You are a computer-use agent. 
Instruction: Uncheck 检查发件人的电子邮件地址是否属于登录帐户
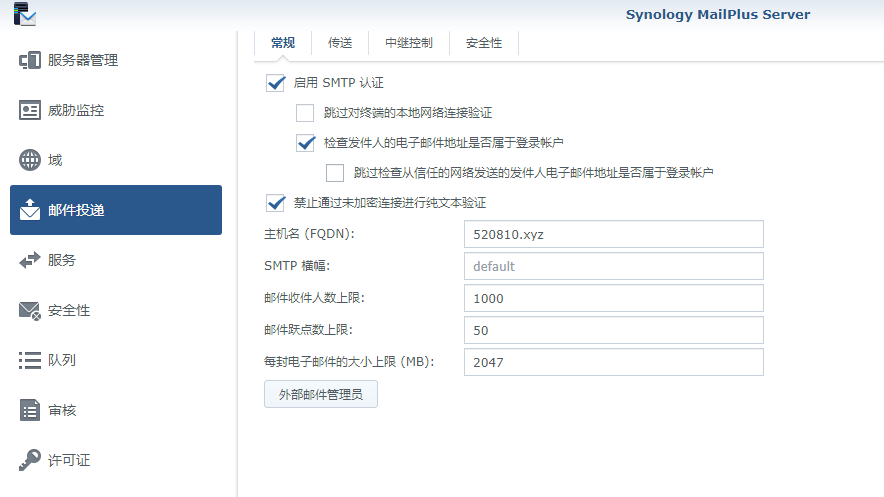click(306, 143)
